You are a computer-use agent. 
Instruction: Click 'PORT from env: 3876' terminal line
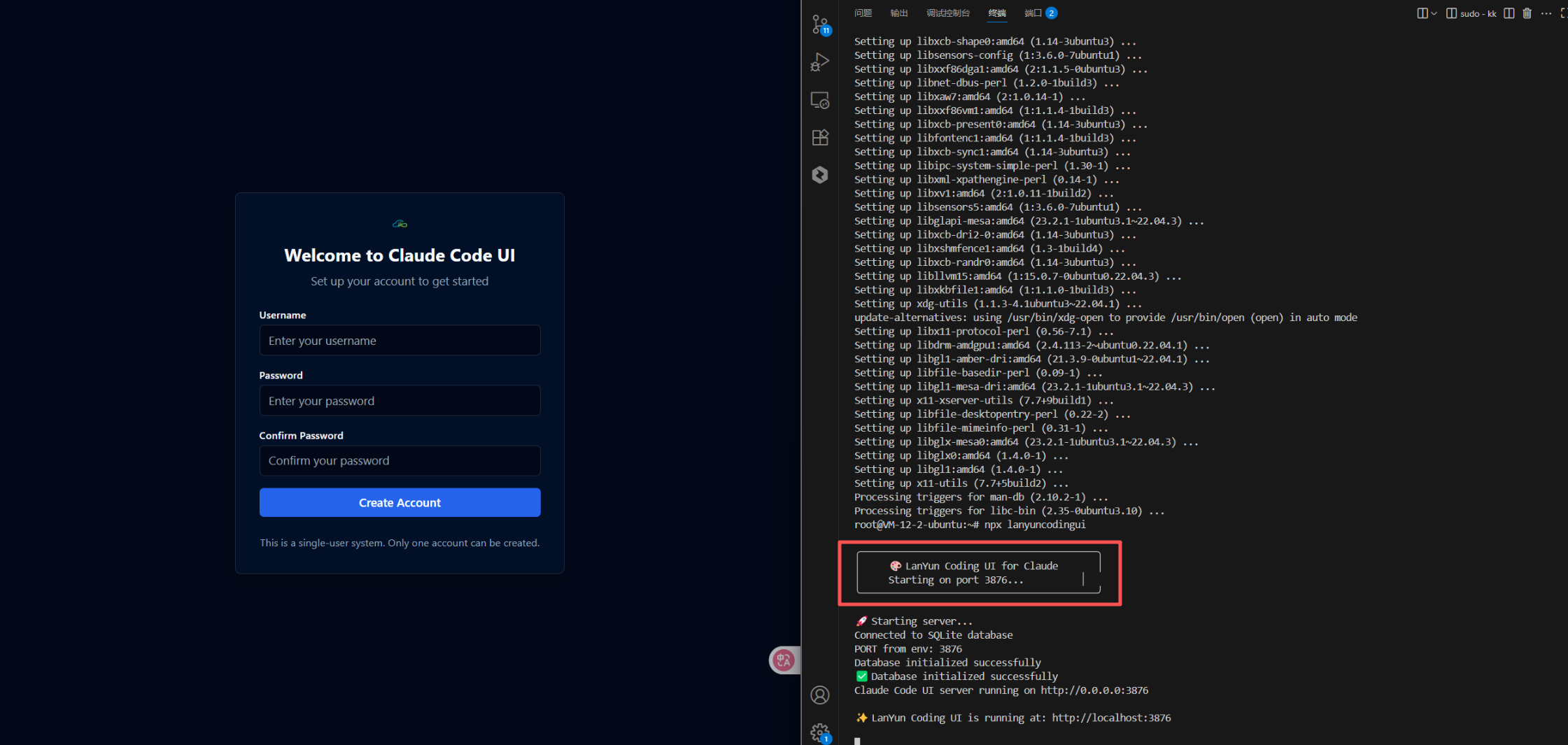[x=908, y=649]
